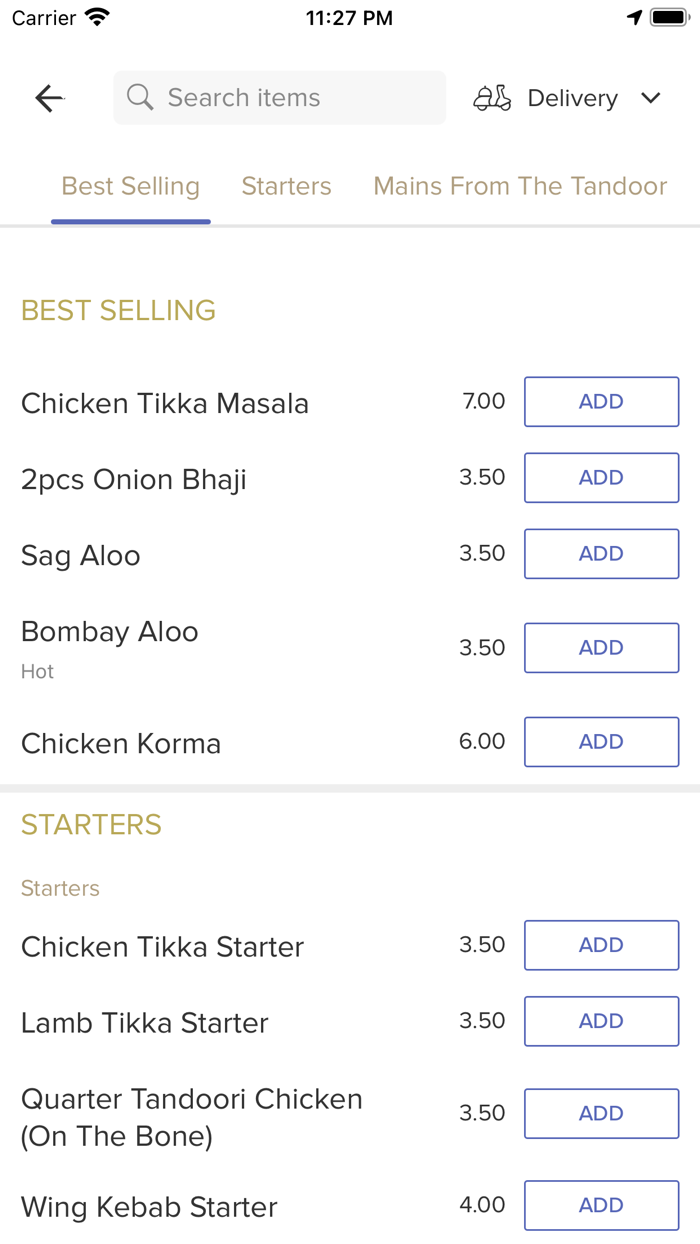The width and height of the screenshot is (700, 1244).
Task: Switch to the Best Selling tab
Action: click(131, 187)
